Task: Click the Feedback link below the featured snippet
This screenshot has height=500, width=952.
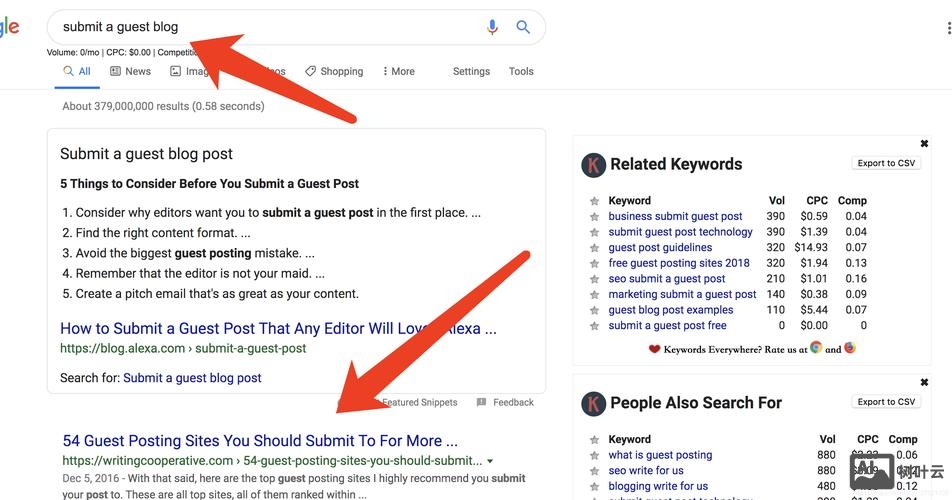Action: pyautogui.click(x=506, y=402)
